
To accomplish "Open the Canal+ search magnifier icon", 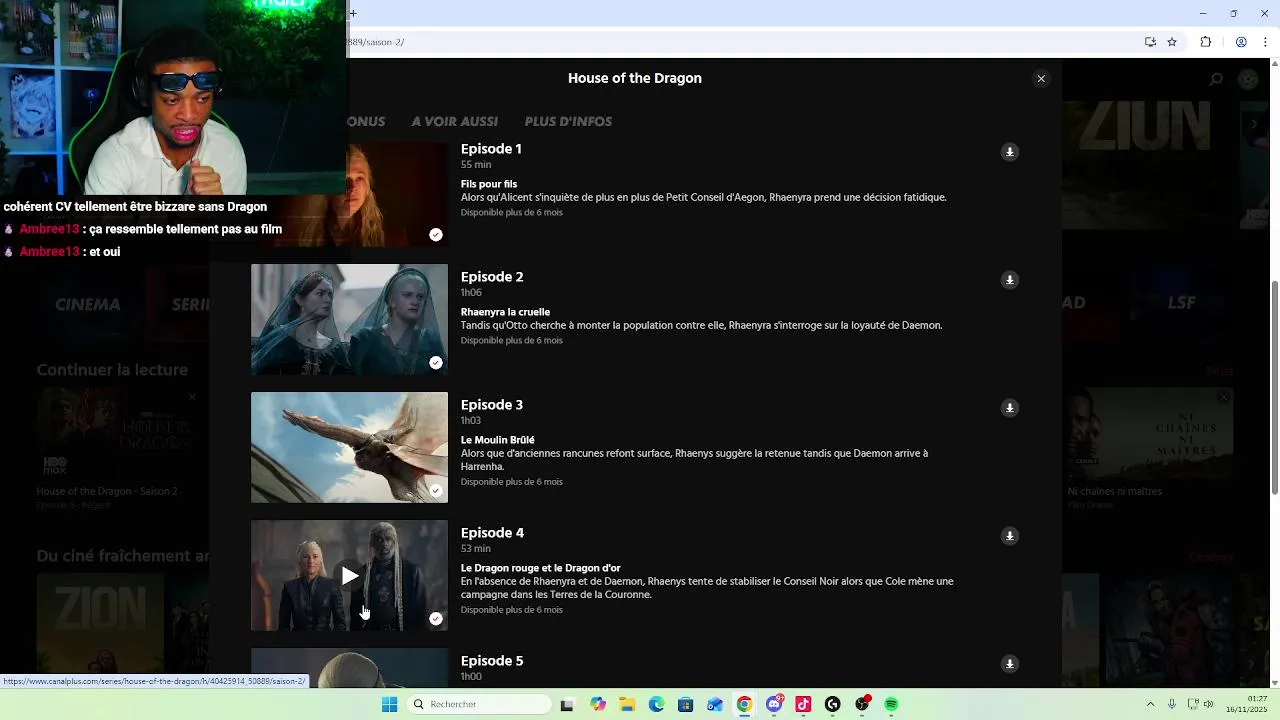I will 1216,79.
